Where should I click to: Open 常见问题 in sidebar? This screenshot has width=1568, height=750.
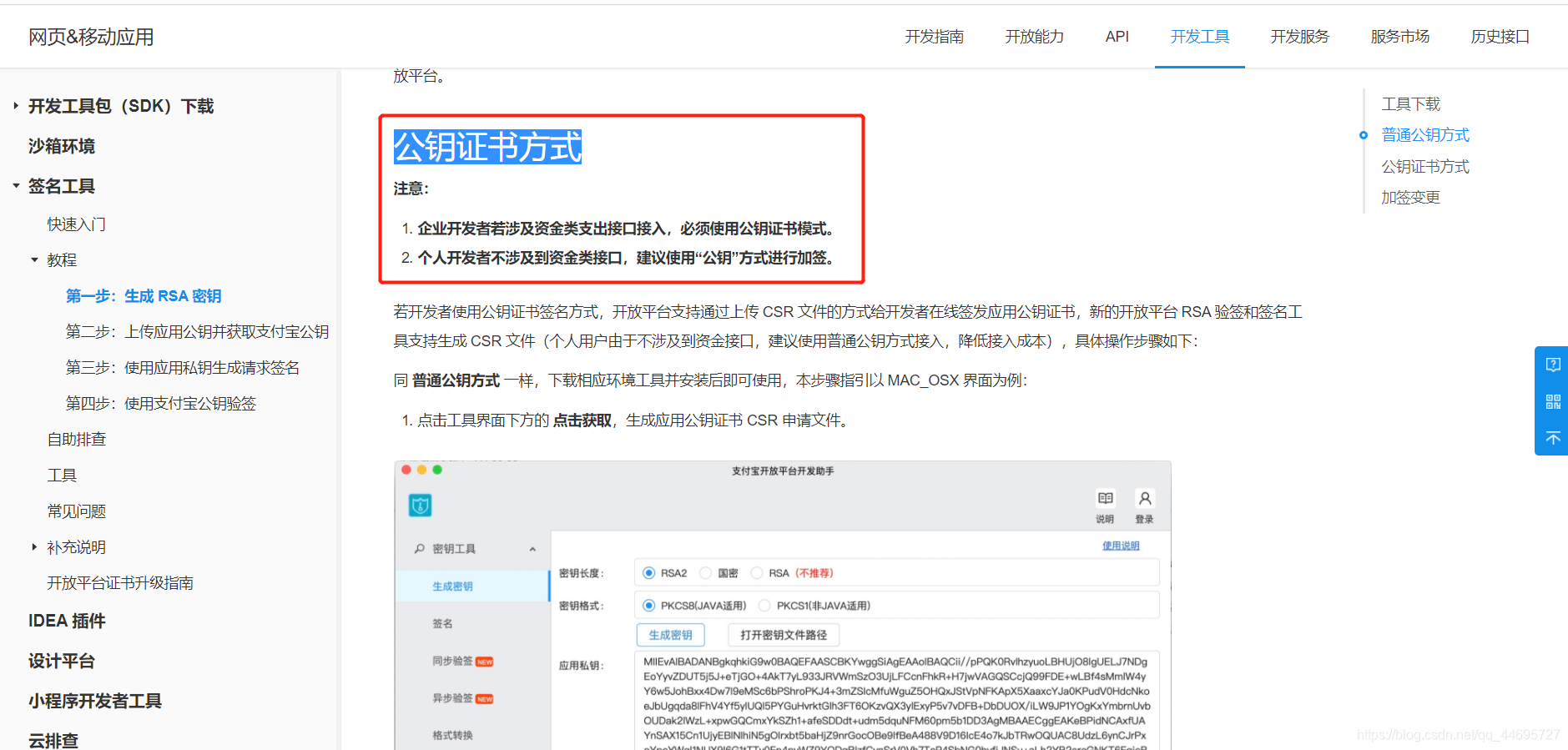click(x=76, y=511)
